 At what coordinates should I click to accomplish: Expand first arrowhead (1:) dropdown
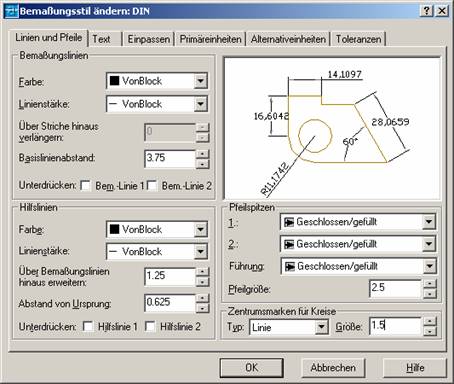click(429, 222)
